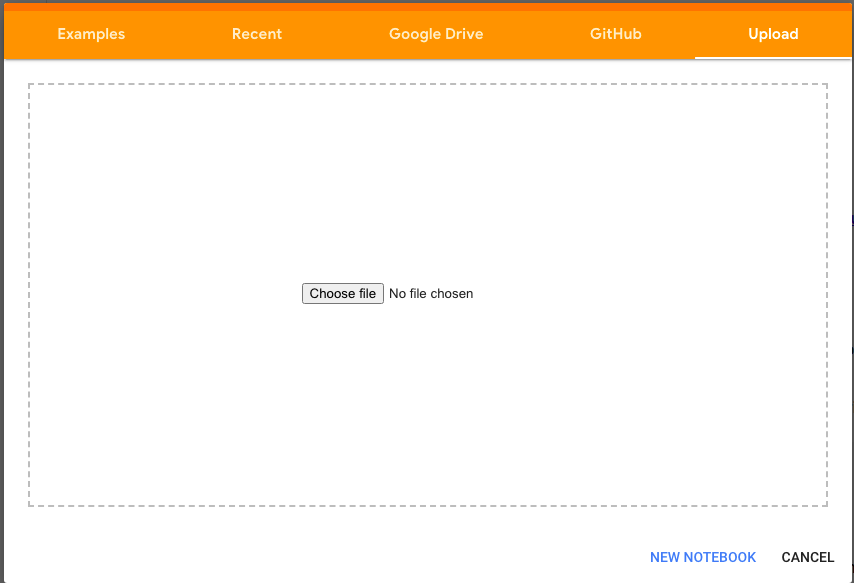Switch to the Examples tab
Screen dimensions: 854x583
(91, 34)
